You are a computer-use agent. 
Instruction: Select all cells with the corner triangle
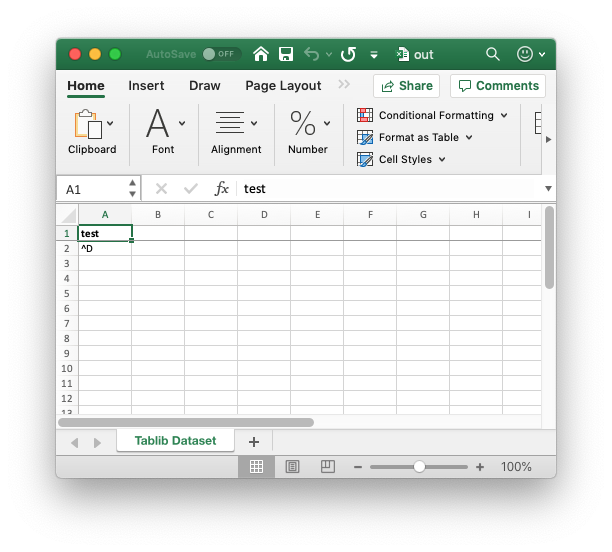click(x=68, y=215)
